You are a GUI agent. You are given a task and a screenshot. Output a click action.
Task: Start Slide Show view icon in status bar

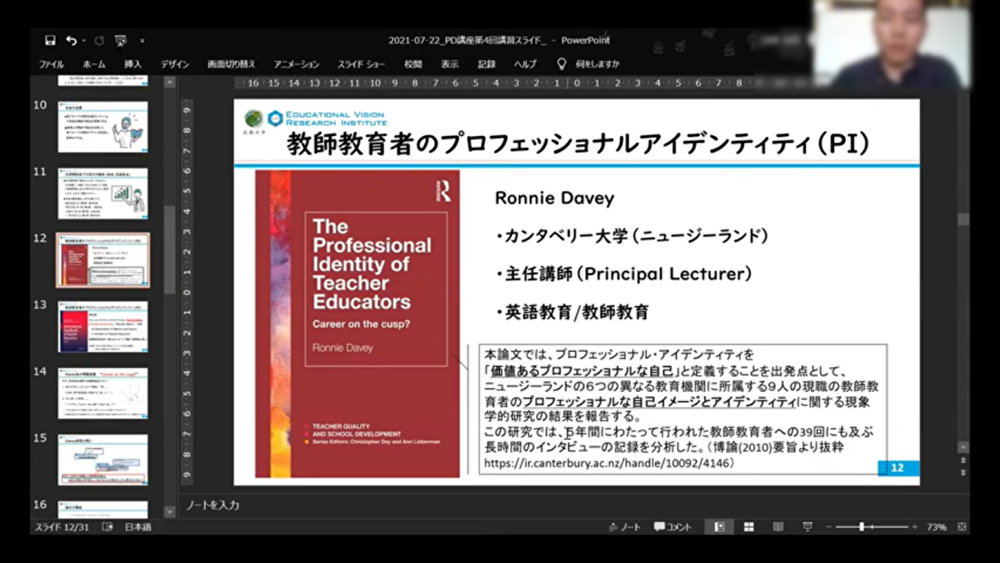pyautogui.click(x=807, y=527)
